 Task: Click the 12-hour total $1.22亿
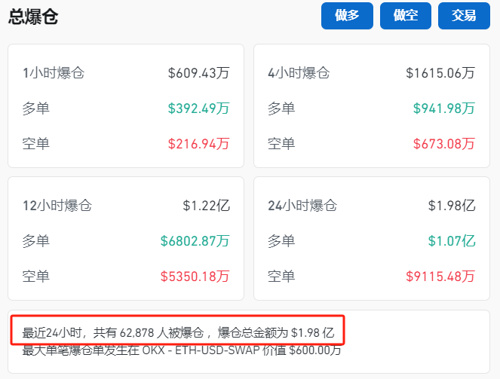pyautogui.click(x=206, y=205)
